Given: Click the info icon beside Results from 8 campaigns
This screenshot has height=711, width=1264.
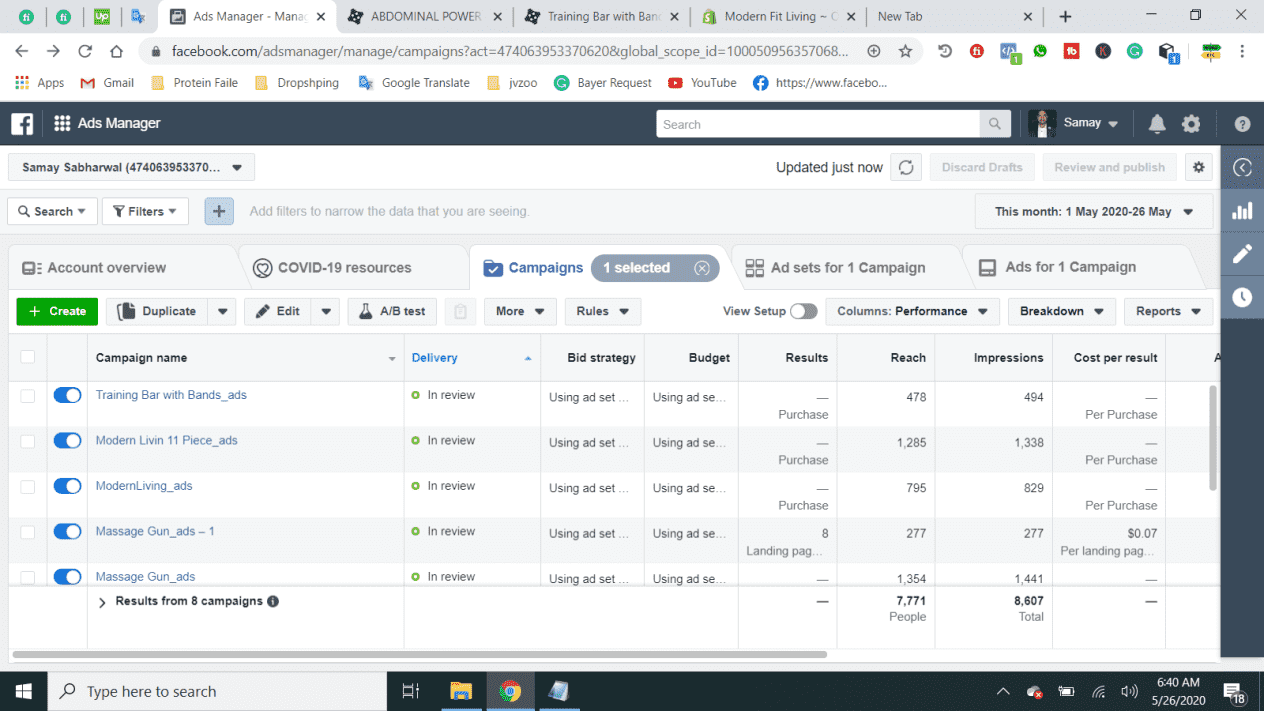Looking at the screenshot, I should [273, 602].
